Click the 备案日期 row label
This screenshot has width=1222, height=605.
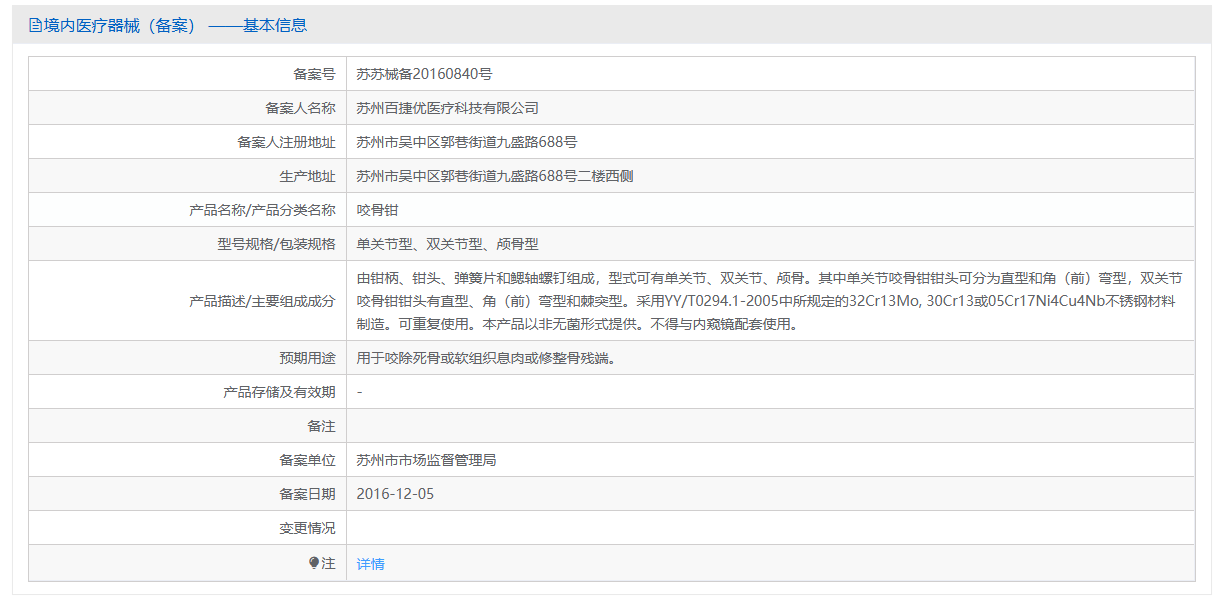click(x=307, y=494)
